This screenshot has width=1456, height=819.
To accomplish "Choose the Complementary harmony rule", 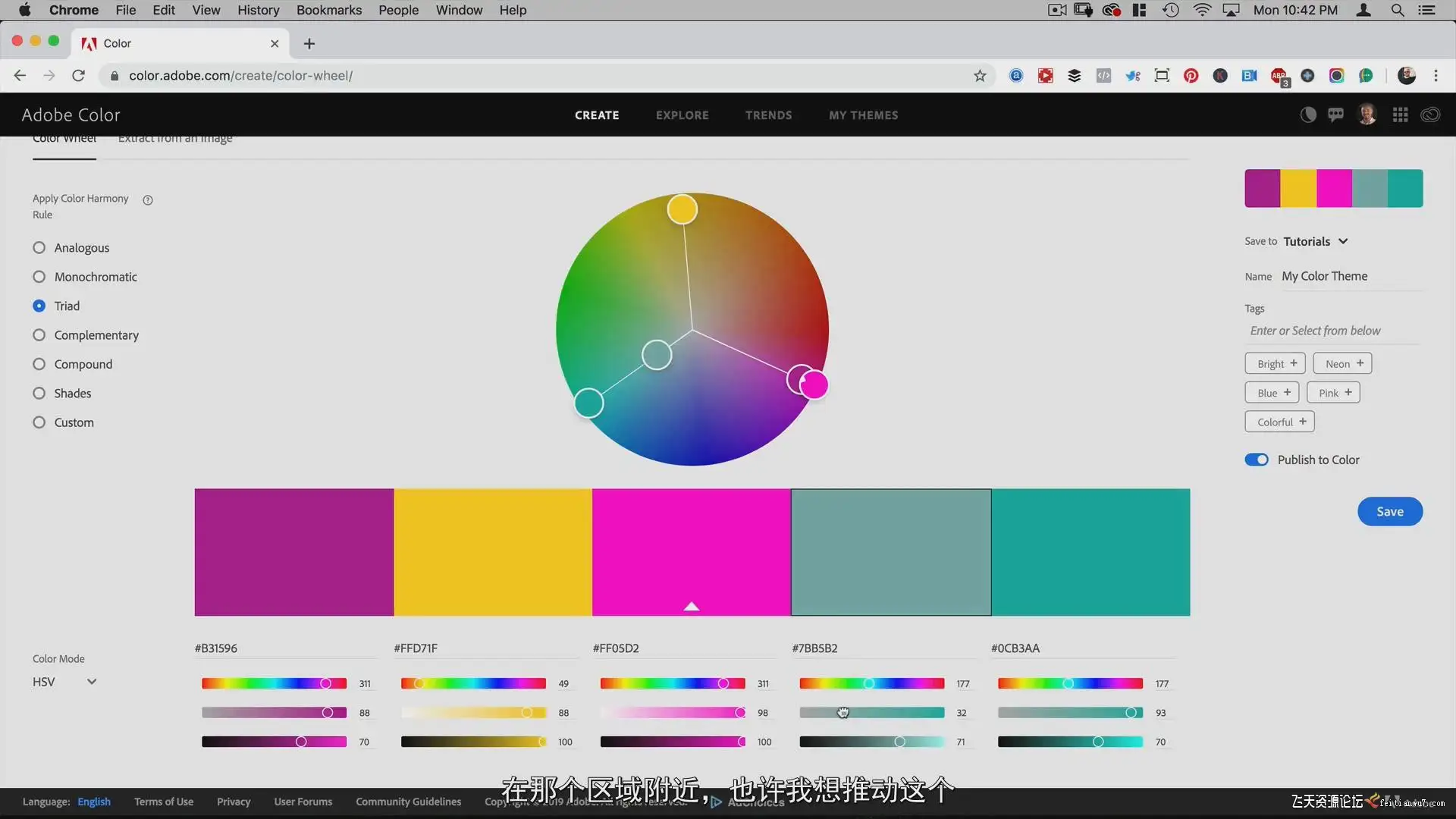I will [39, 335].
